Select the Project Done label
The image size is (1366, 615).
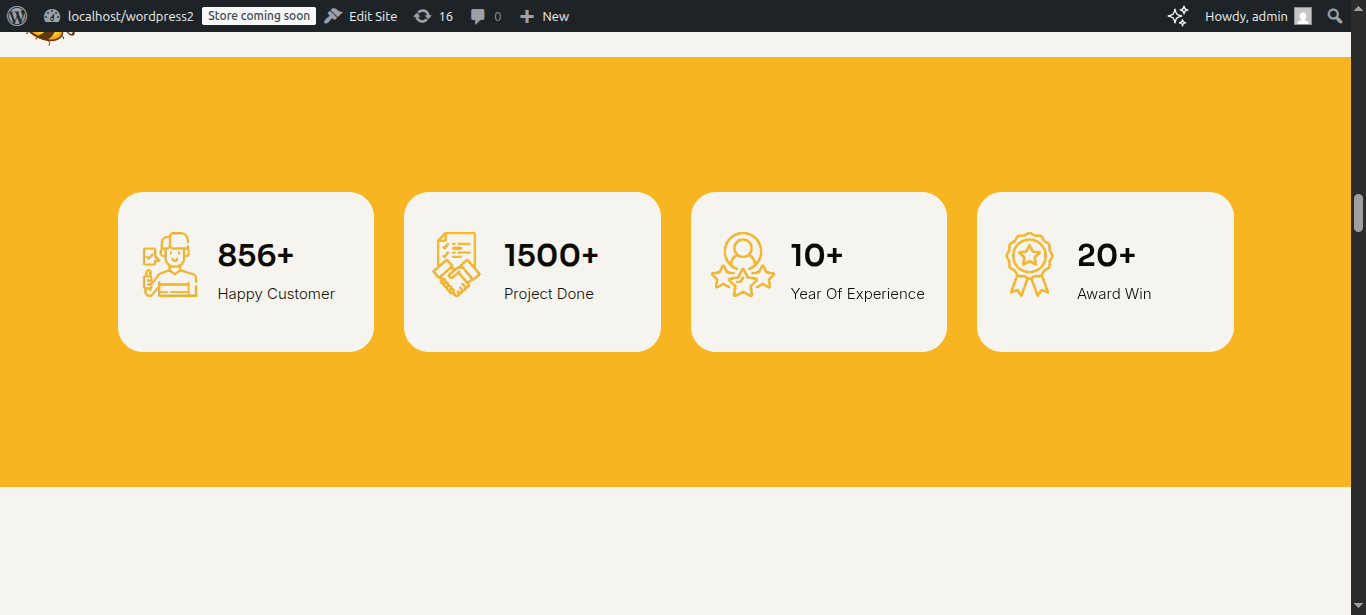click(549, 294)
